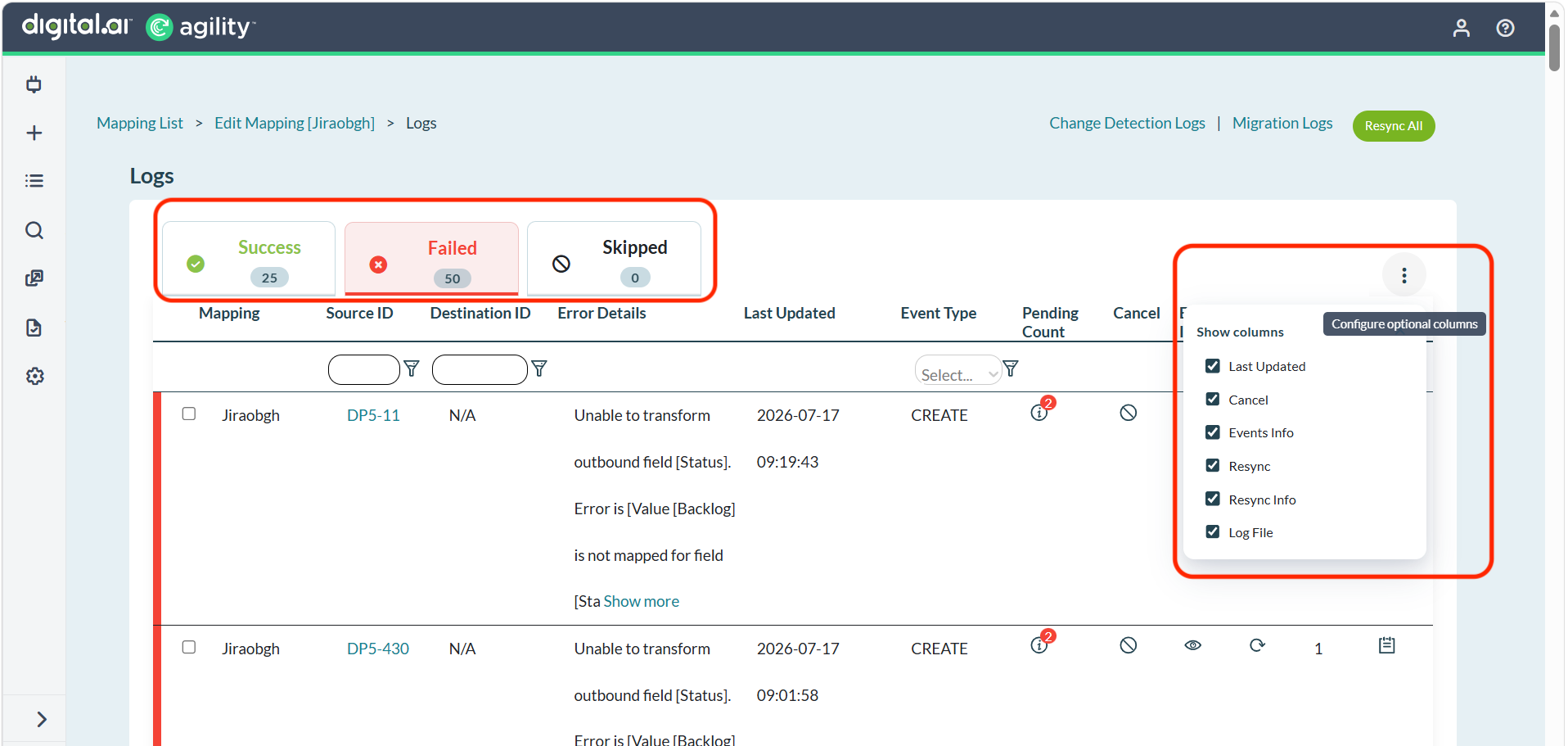The height and width of the screenshot is (746, 1568).
Task: Open pending count info icon for DP5-430
Action: (1039, 646)
